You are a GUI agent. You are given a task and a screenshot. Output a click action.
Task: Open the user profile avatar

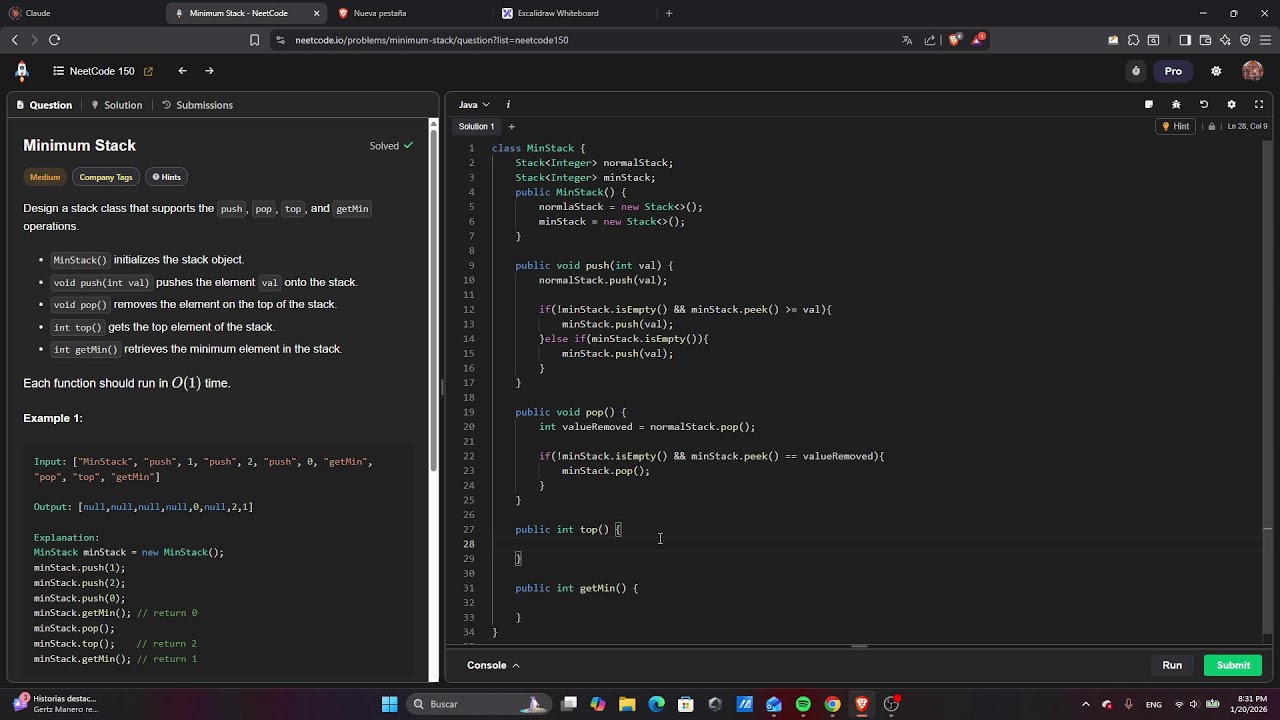pos(1253,71)
